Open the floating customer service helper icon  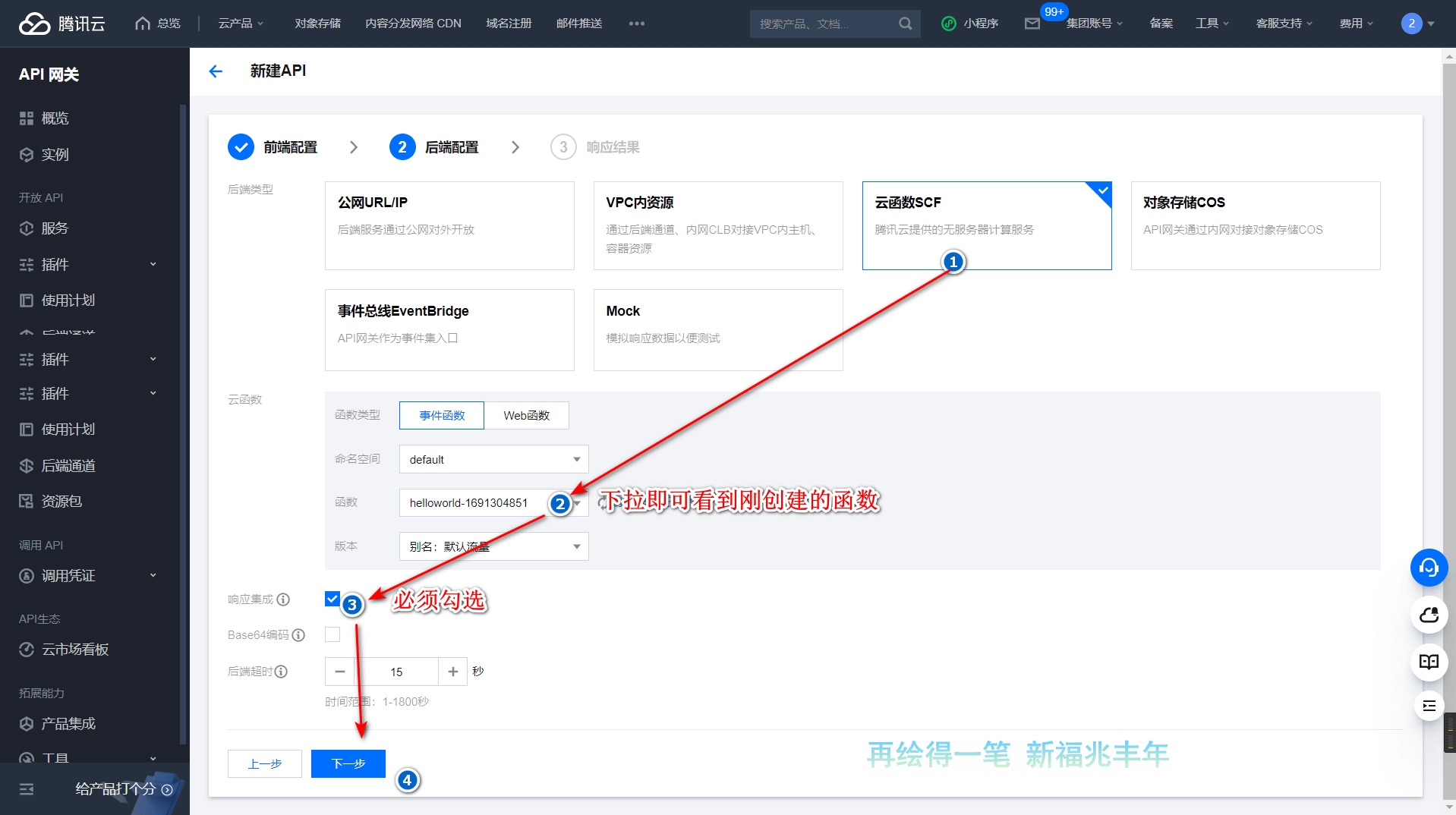[x=1429, y=568]
